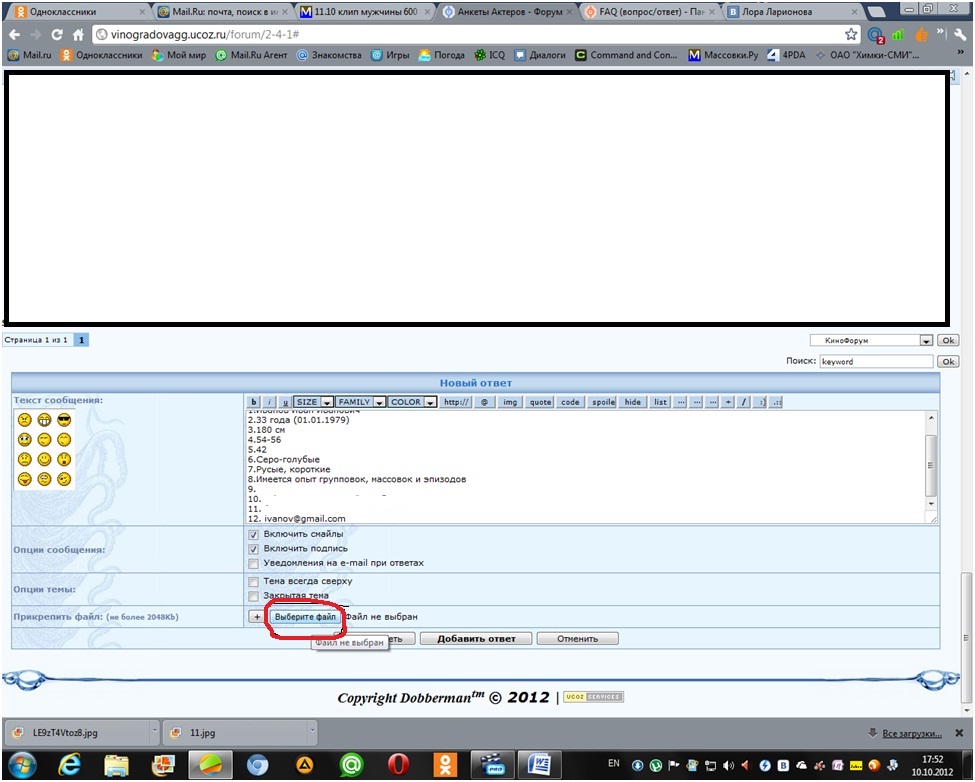975x782 pixels.
Task: Open the system volume control
Action: pyautogui.click(x=728, y=765)
